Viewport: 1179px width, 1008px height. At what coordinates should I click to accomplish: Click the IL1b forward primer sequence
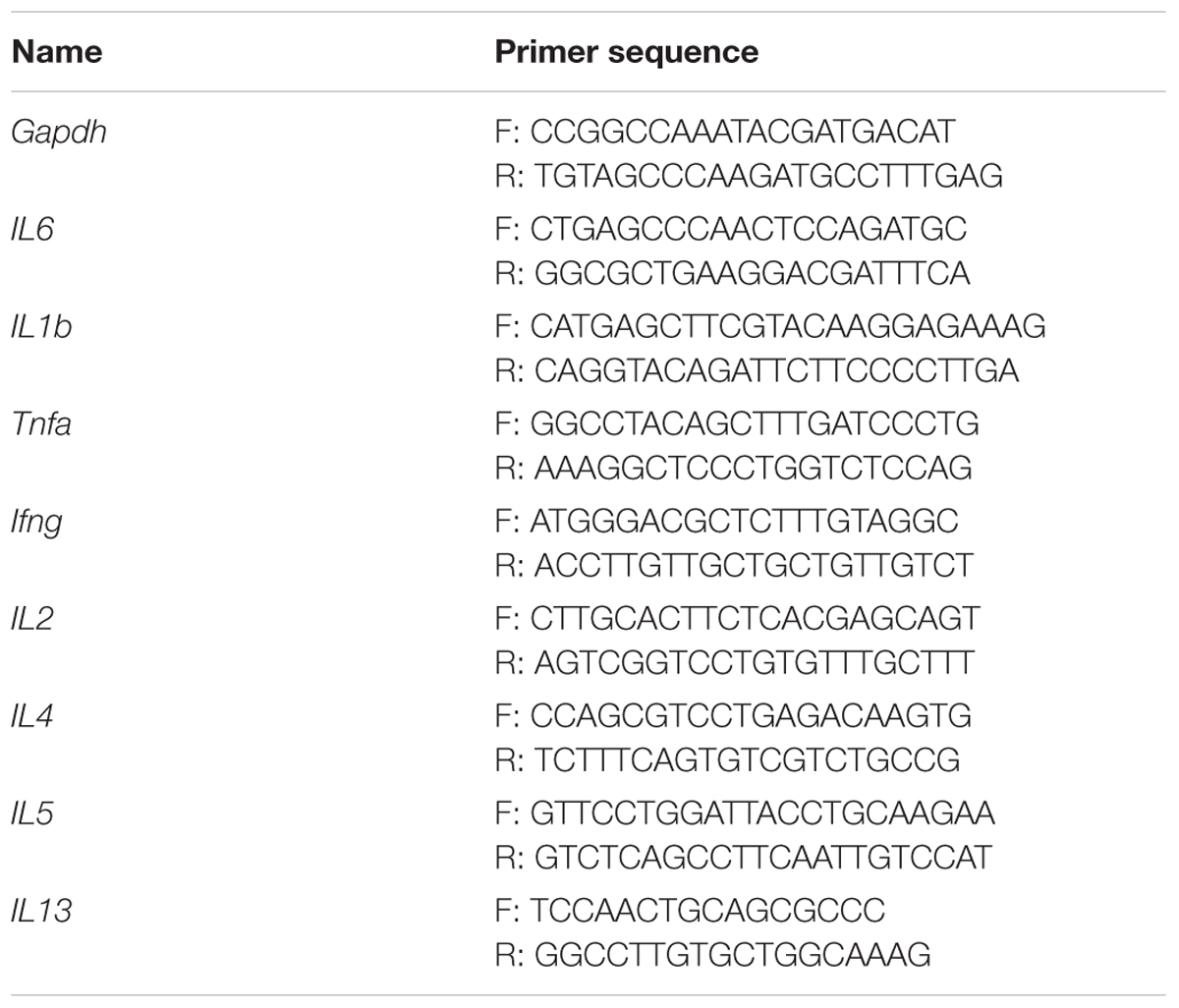tap(770, 326)
